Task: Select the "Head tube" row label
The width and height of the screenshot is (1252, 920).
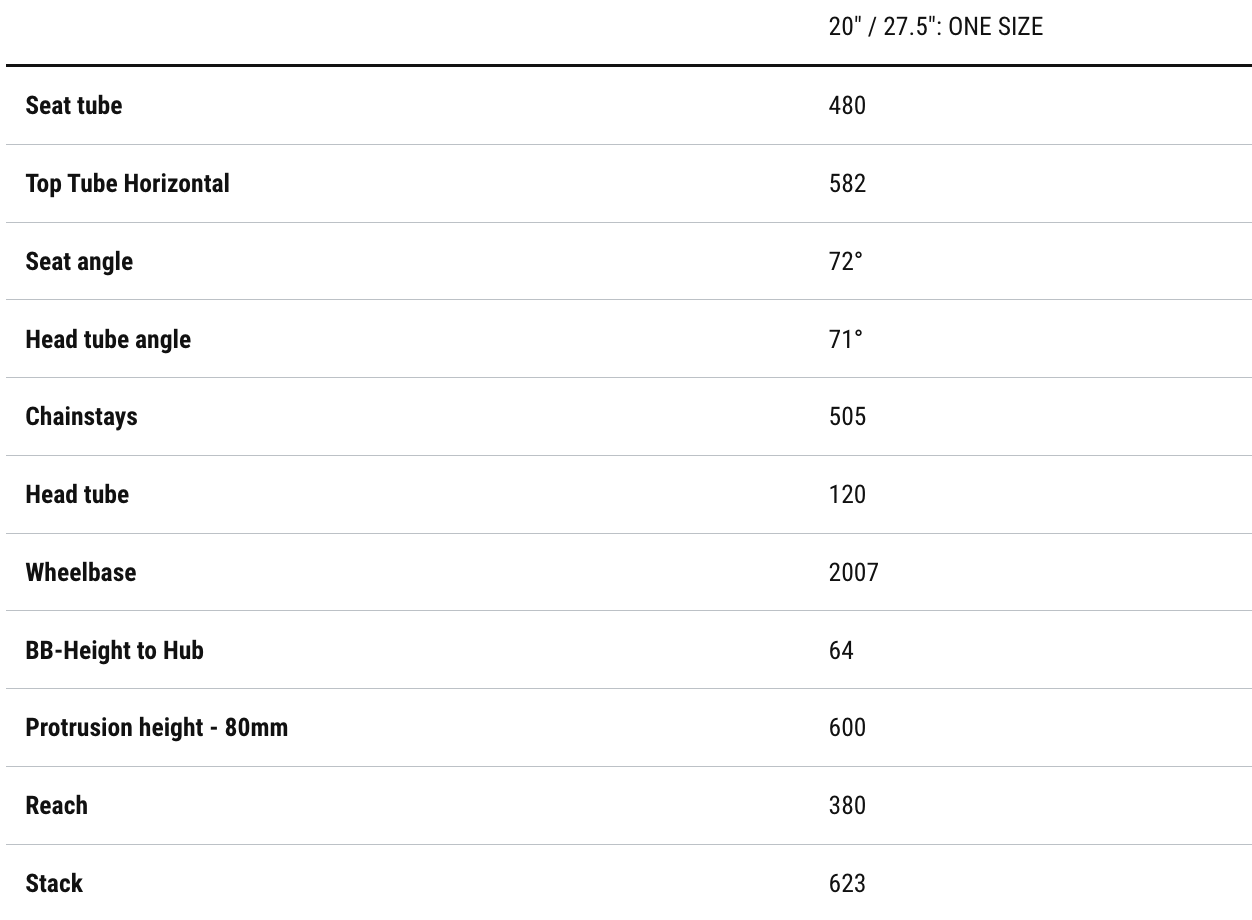Action: click(x=77, y=494)
